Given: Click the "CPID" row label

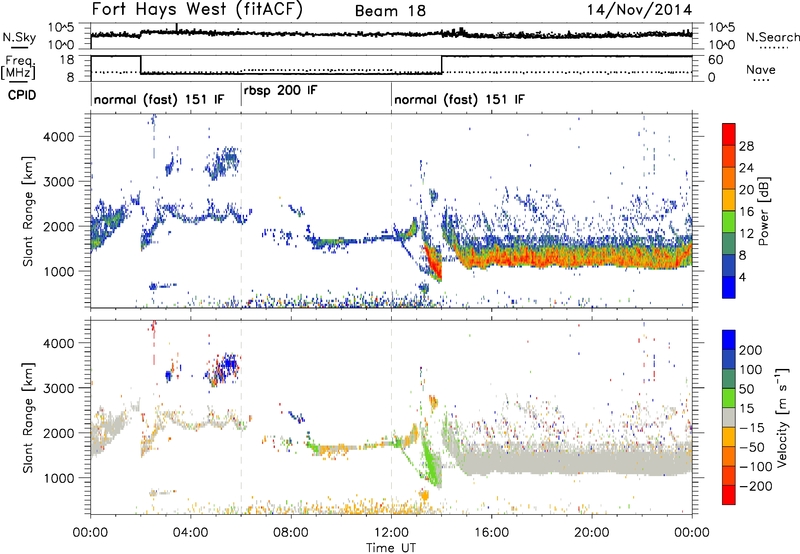Looking at the screenshot, I should pyautogui.click(x=22, y=95).
